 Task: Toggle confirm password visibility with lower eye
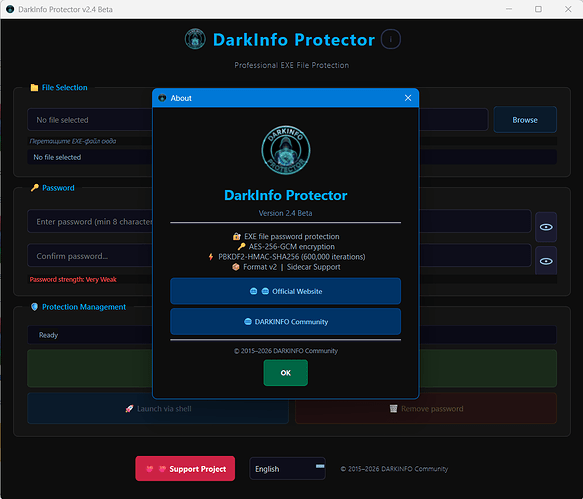pos(545,261)
